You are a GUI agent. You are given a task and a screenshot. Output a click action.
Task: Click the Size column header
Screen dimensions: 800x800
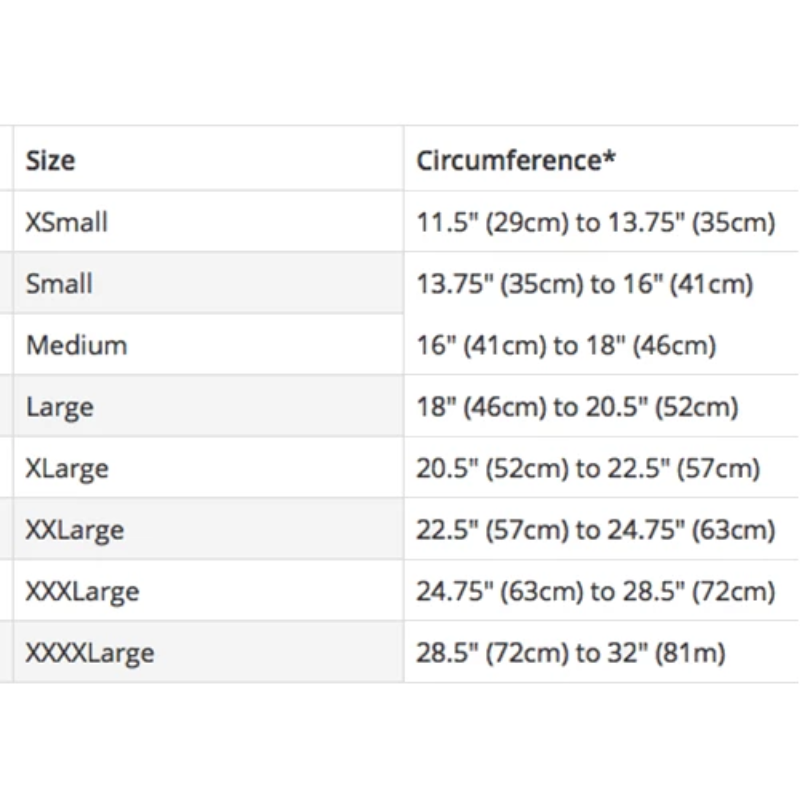coord(51,160)
